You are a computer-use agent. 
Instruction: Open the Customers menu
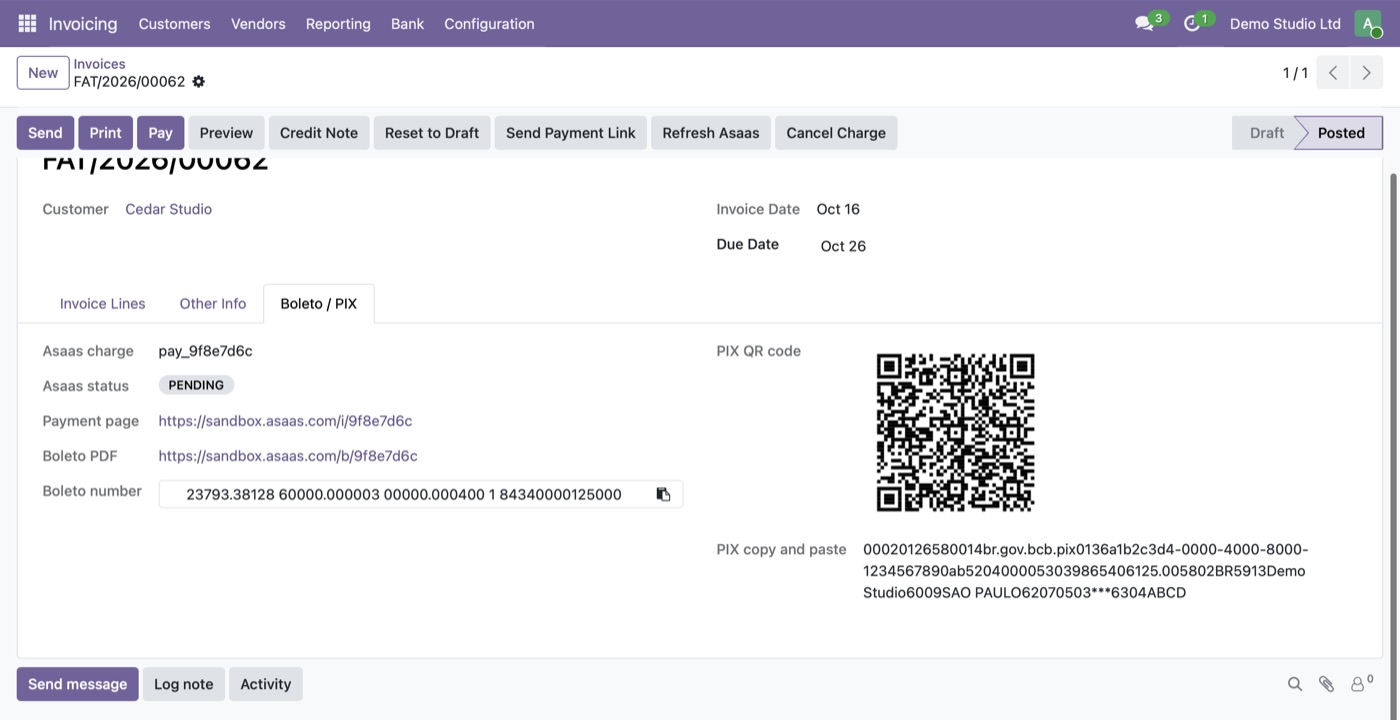coord(175,23)
